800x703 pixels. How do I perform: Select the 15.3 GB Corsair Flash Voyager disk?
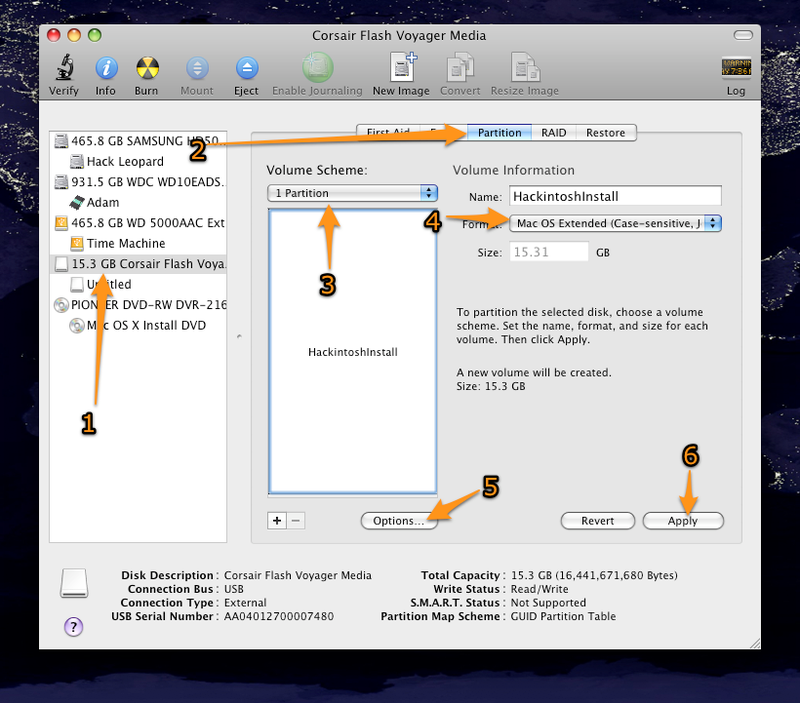(138, 264)
